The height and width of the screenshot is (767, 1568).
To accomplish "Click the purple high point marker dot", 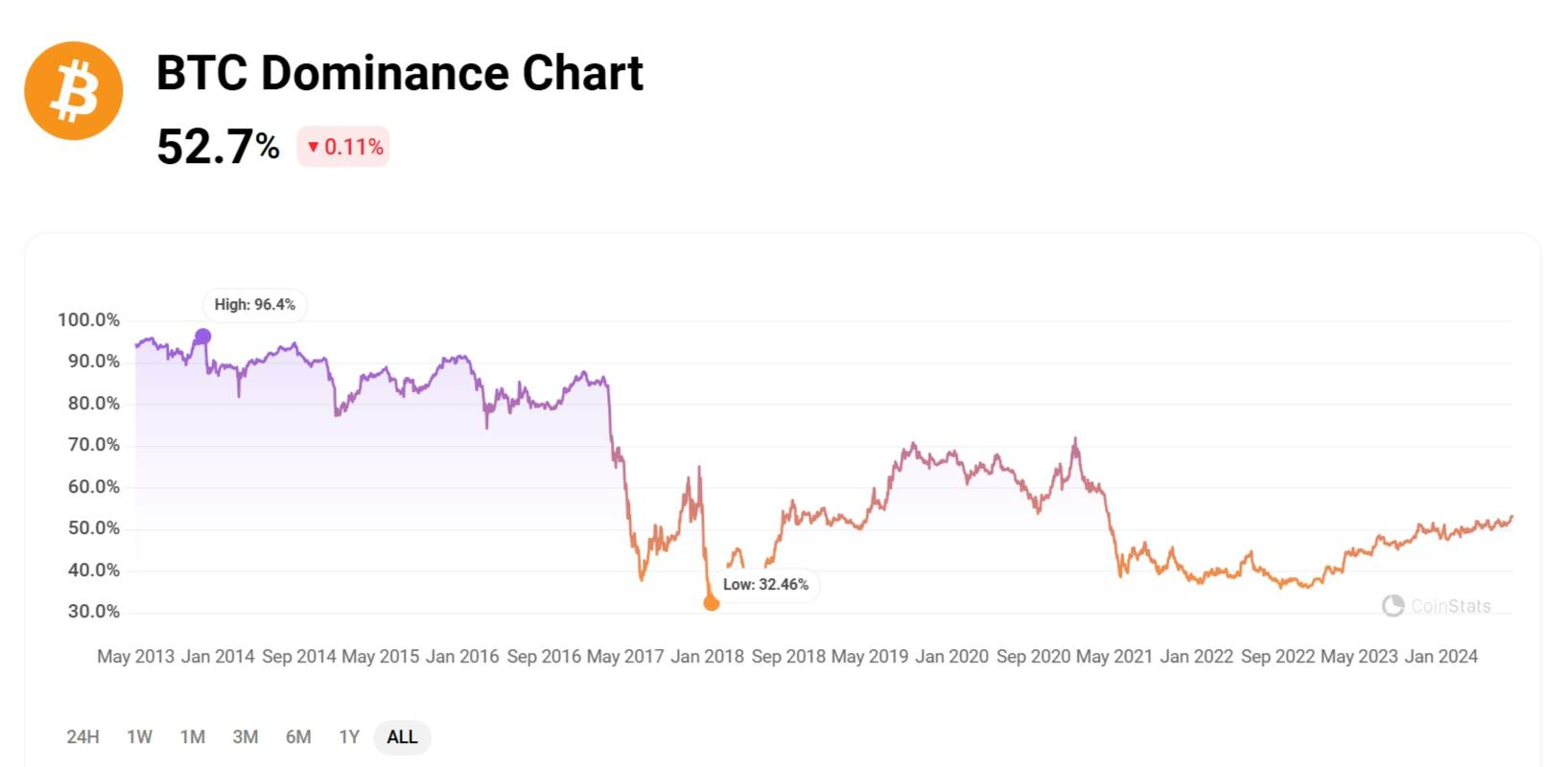I will [x=202, y=337].
